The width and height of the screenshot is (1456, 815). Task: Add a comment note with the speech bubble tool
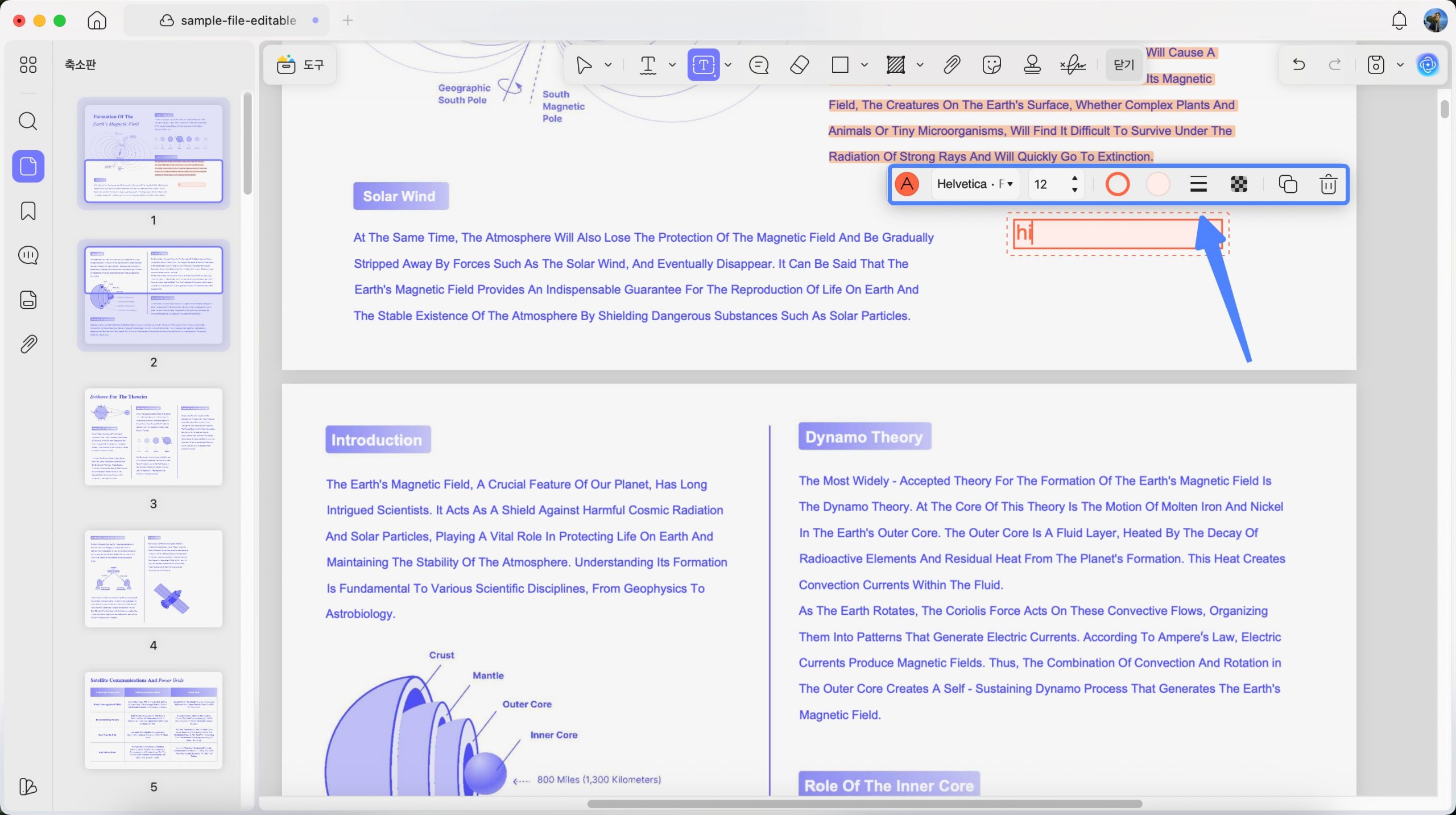tap(759, 65)
